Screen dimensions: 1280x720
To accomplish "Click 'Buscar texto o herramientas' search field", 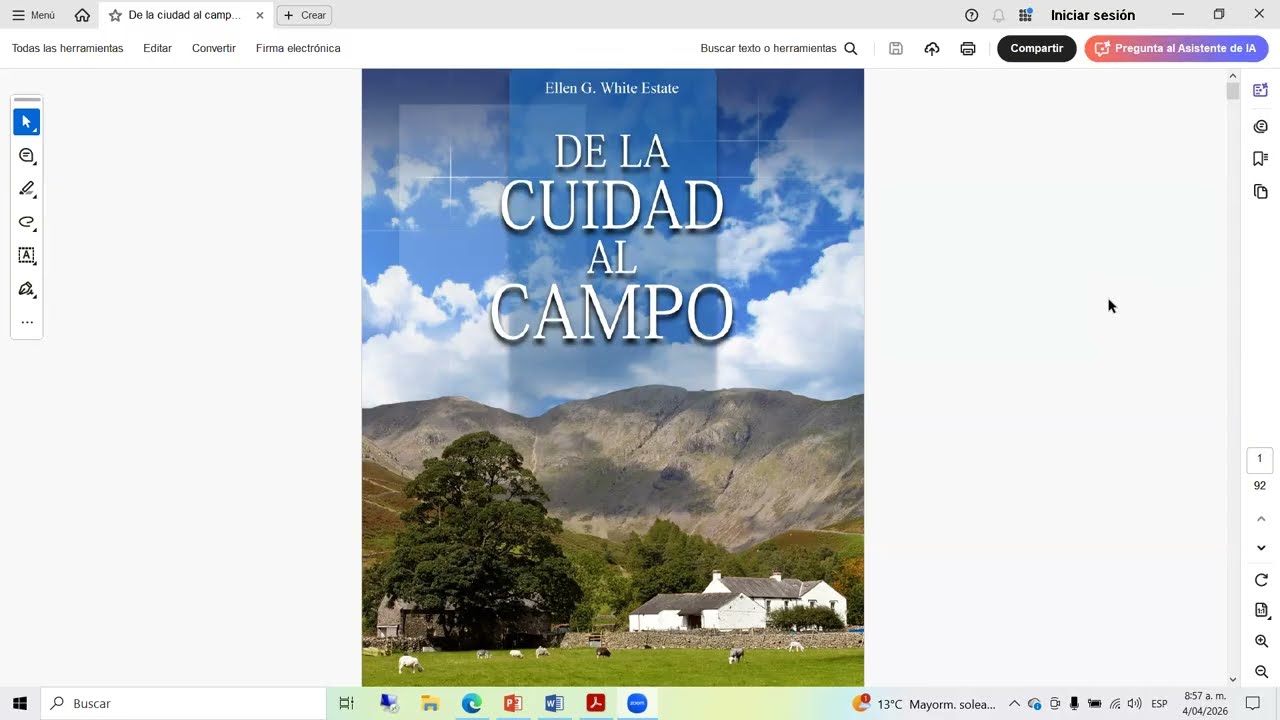I will click(779, 48).
